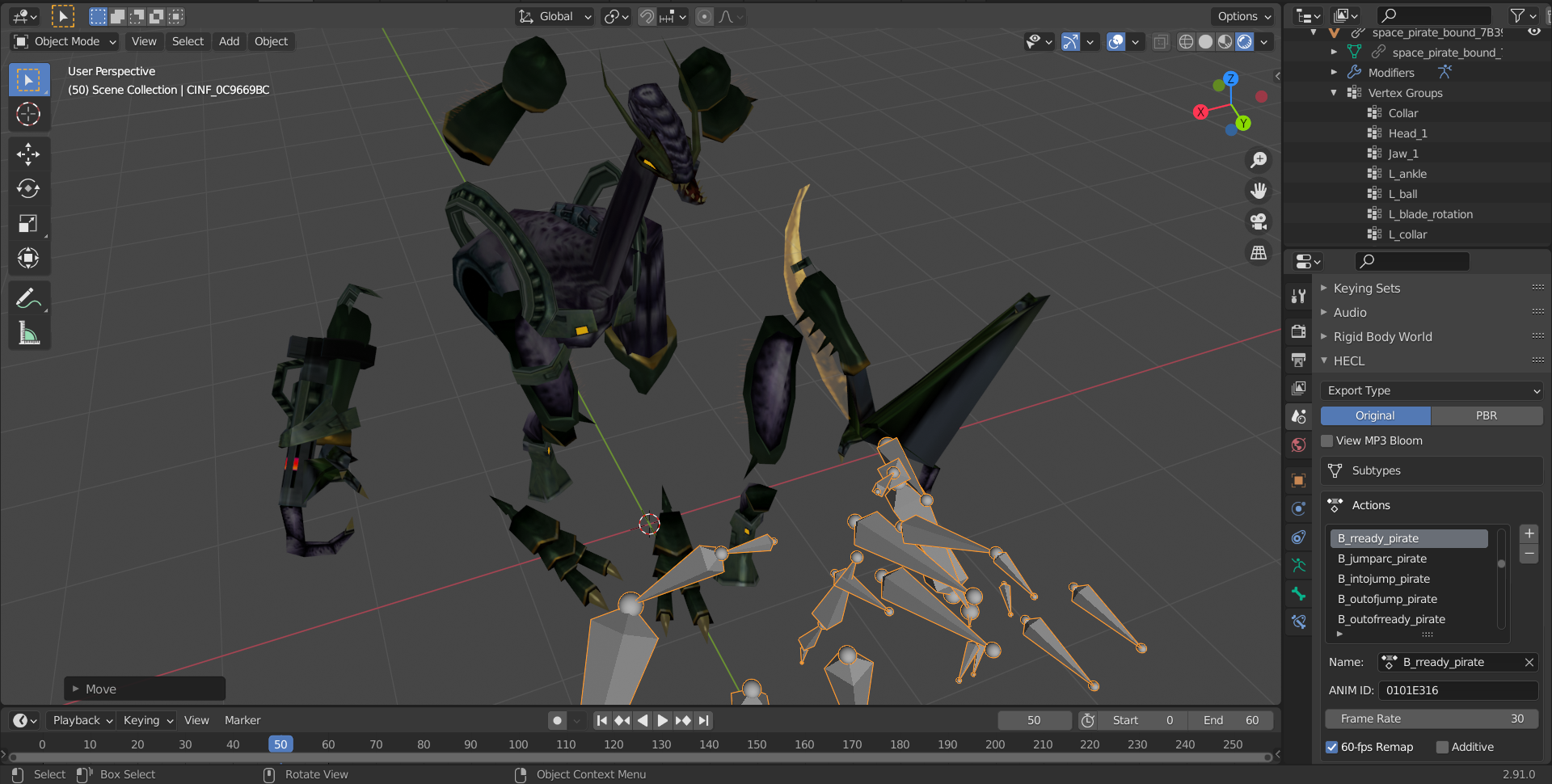Viewport: 1552px width, 784px height.
Task: Click the Z axis navigation gizmo
Action: 1231,78
